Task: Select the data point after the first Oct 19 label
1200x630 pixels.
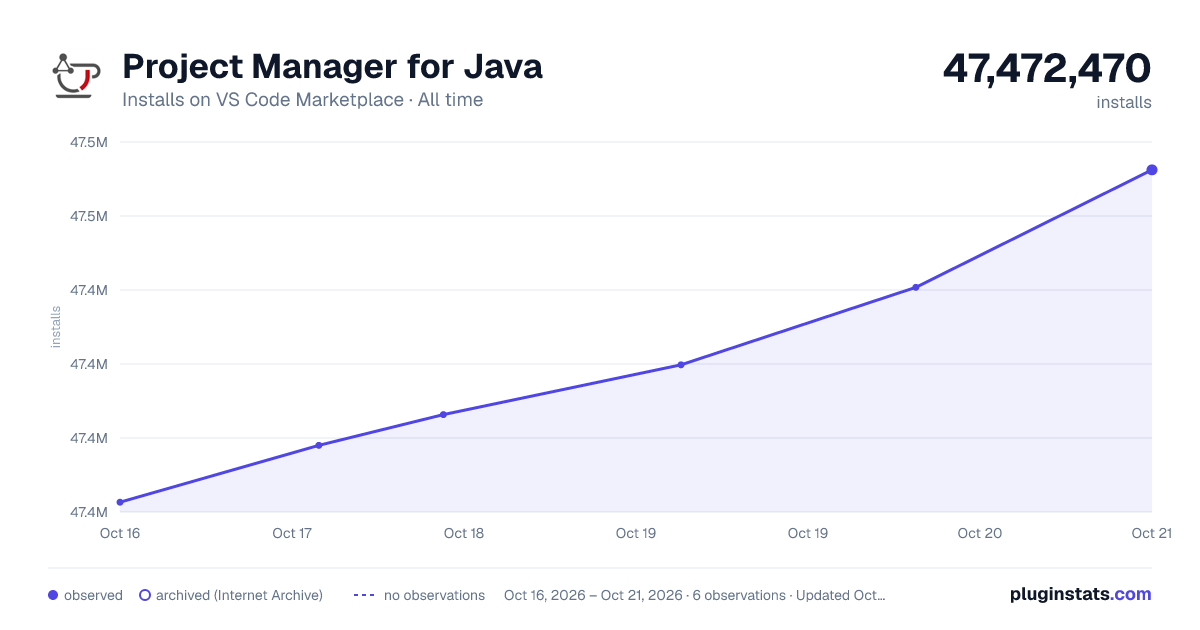Action: point(681,365)
